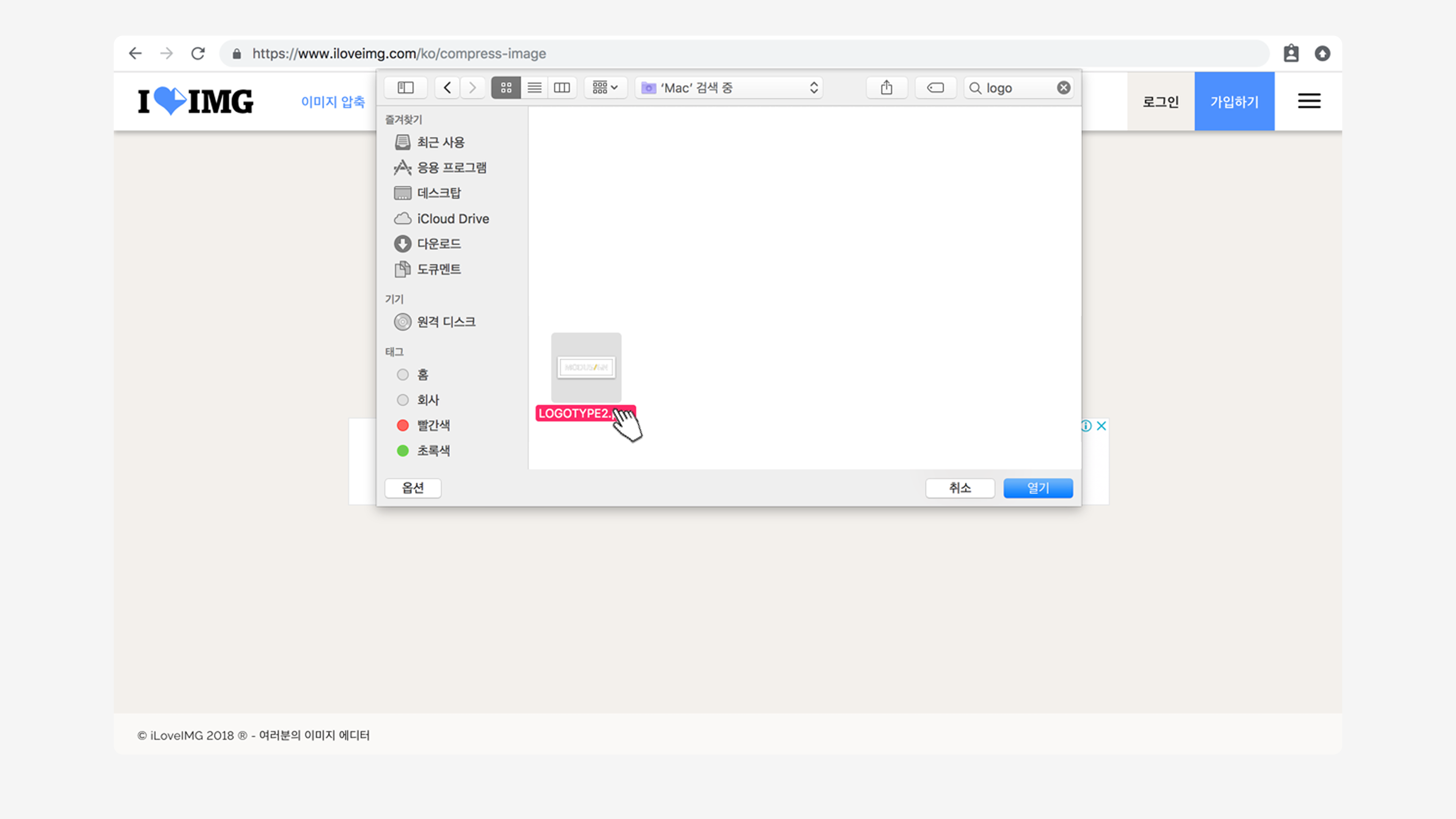This screenshot has height=819, width=1456.
Task: Open iCloud Drive in the sidebar
Action: pos(452,219)
